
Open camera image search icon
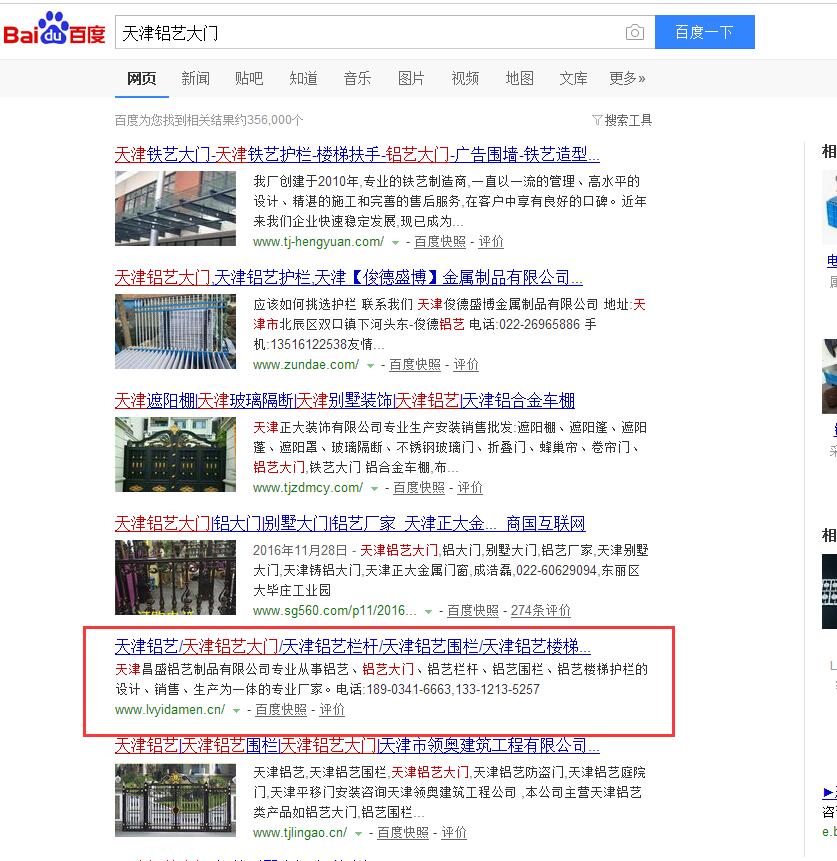[634, 32]
